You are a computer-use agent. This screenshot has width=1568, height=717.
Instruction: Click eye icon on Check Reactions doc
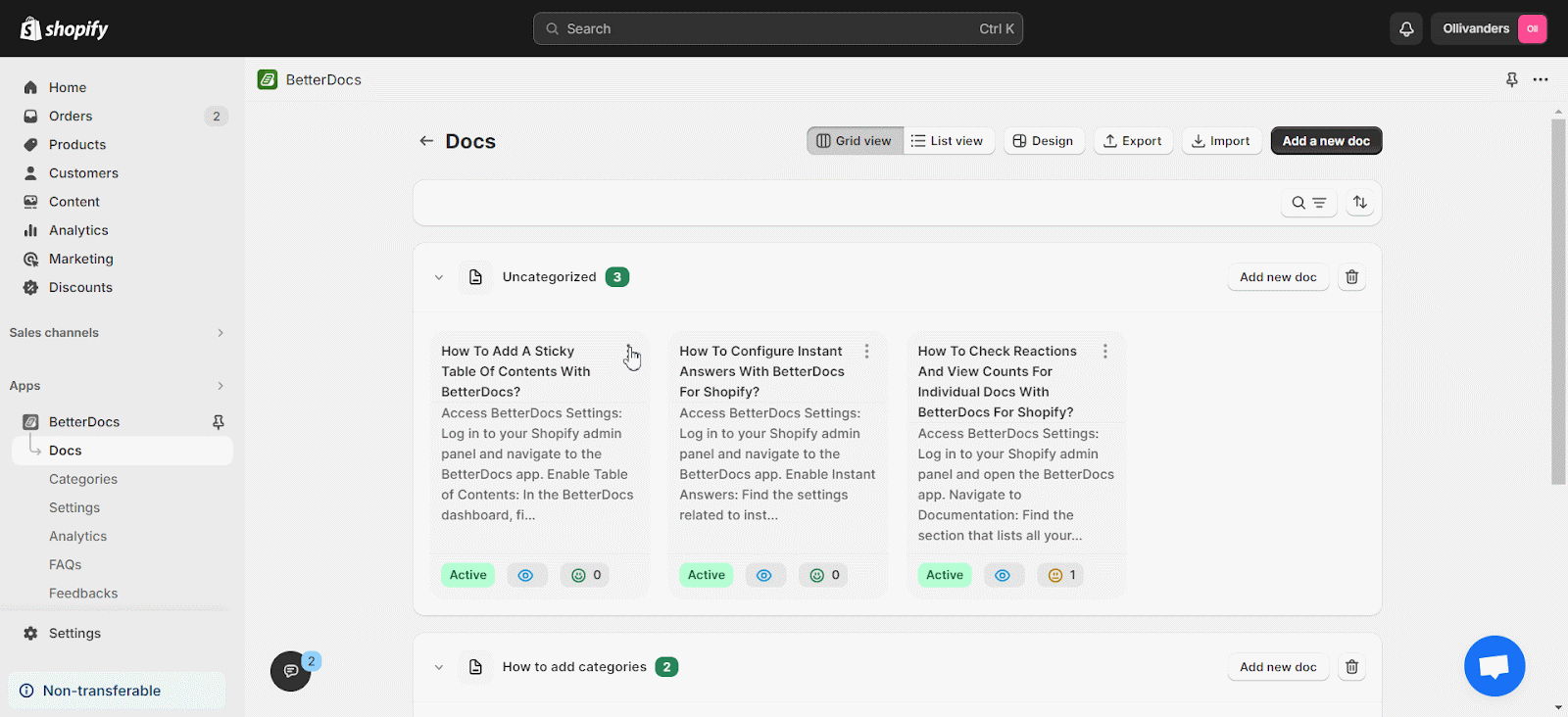1003,575
